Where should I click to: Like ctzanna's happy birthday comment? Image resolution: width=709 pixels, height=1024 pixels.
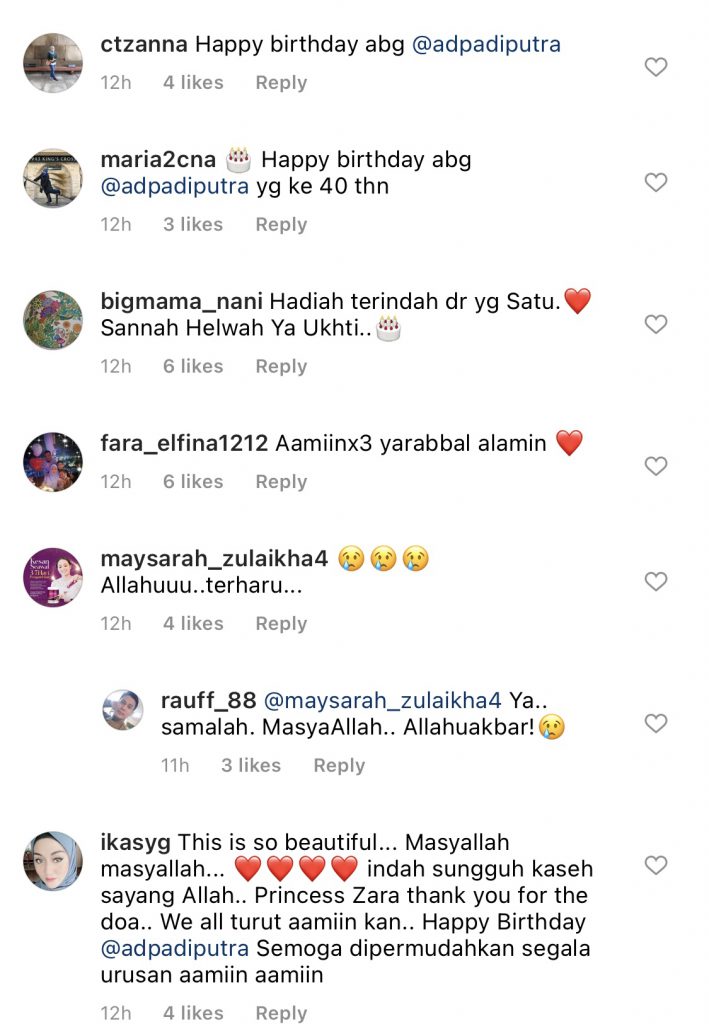click(655, 67)
